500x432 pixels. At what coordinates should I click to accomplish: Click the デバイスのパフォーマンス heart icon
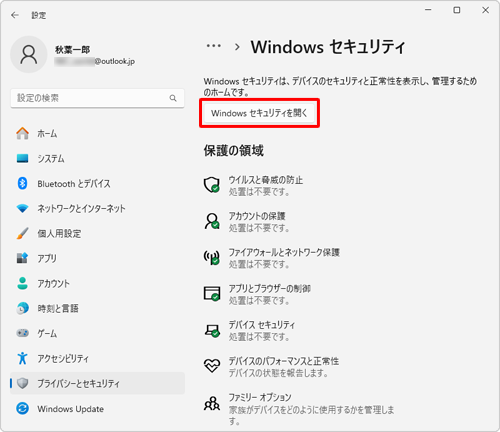point(212,366)
